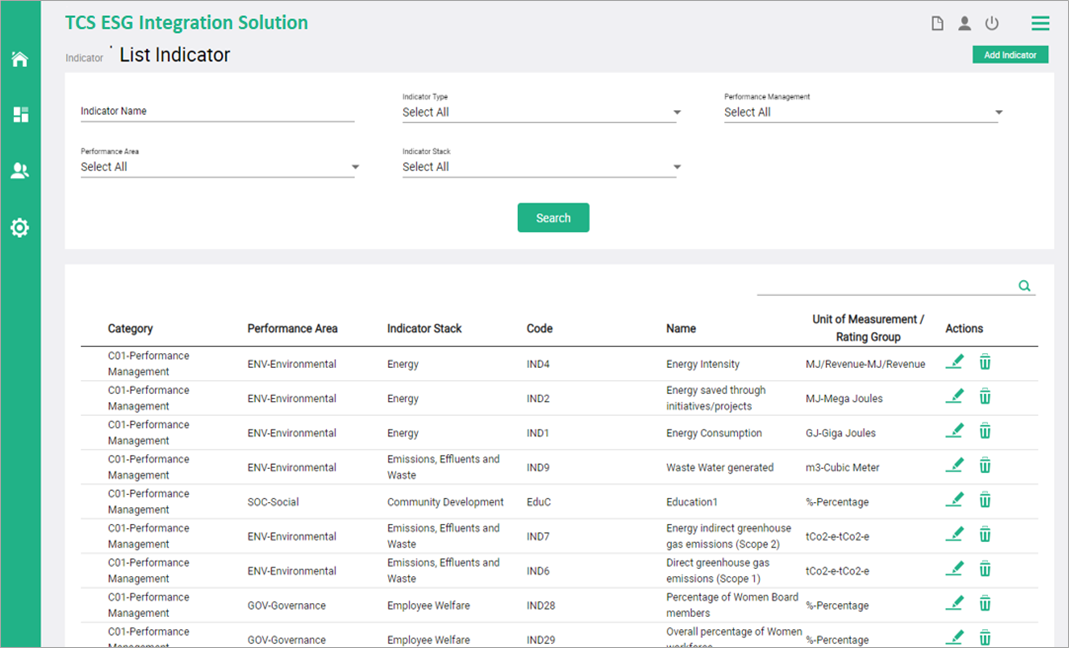This screenshot has height=648, width=1069.
Task: Focus the Indicator Name input field
Action: (217, 112)
